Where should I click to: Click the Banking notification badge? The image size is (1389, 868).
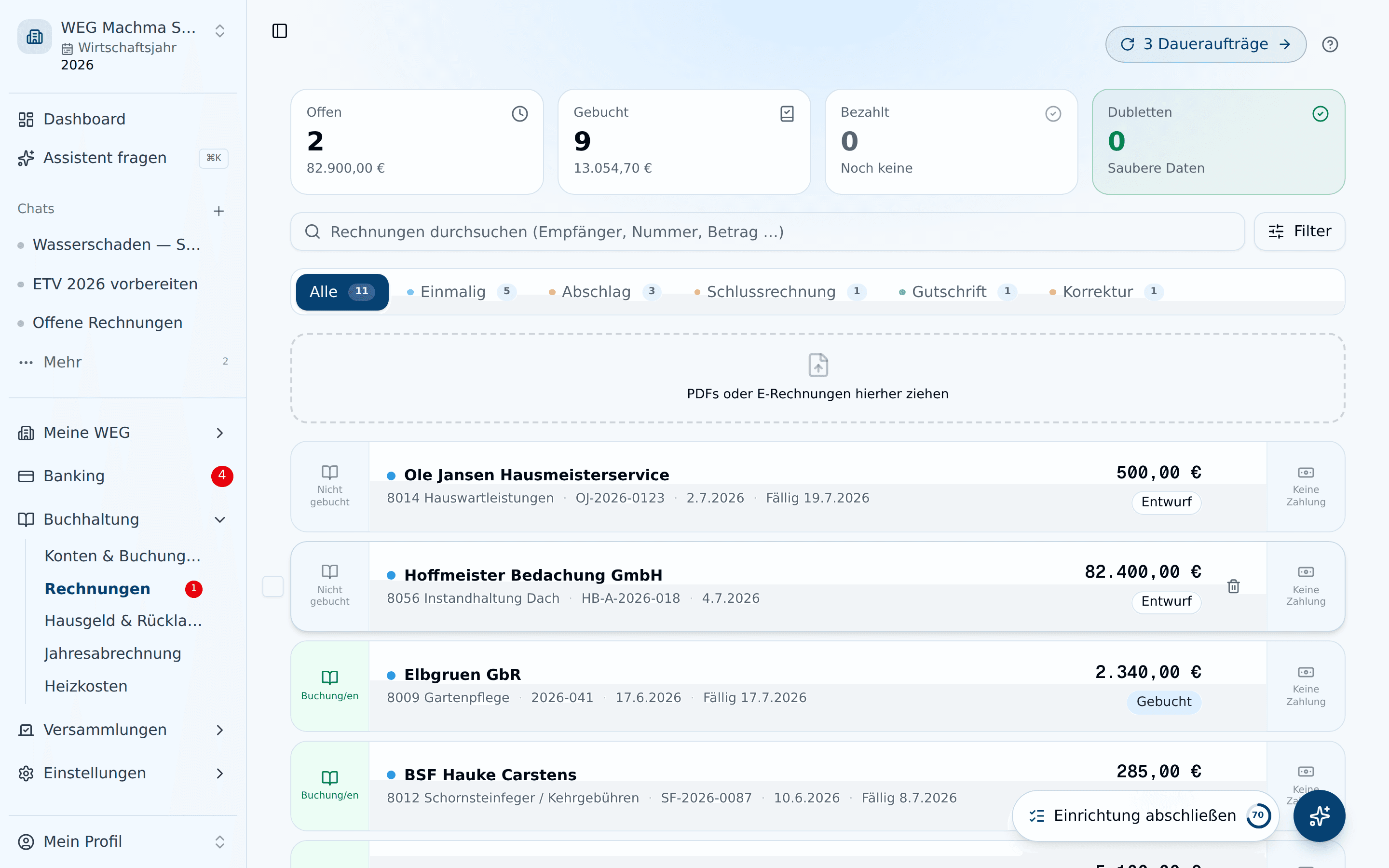tap(222, 476)
